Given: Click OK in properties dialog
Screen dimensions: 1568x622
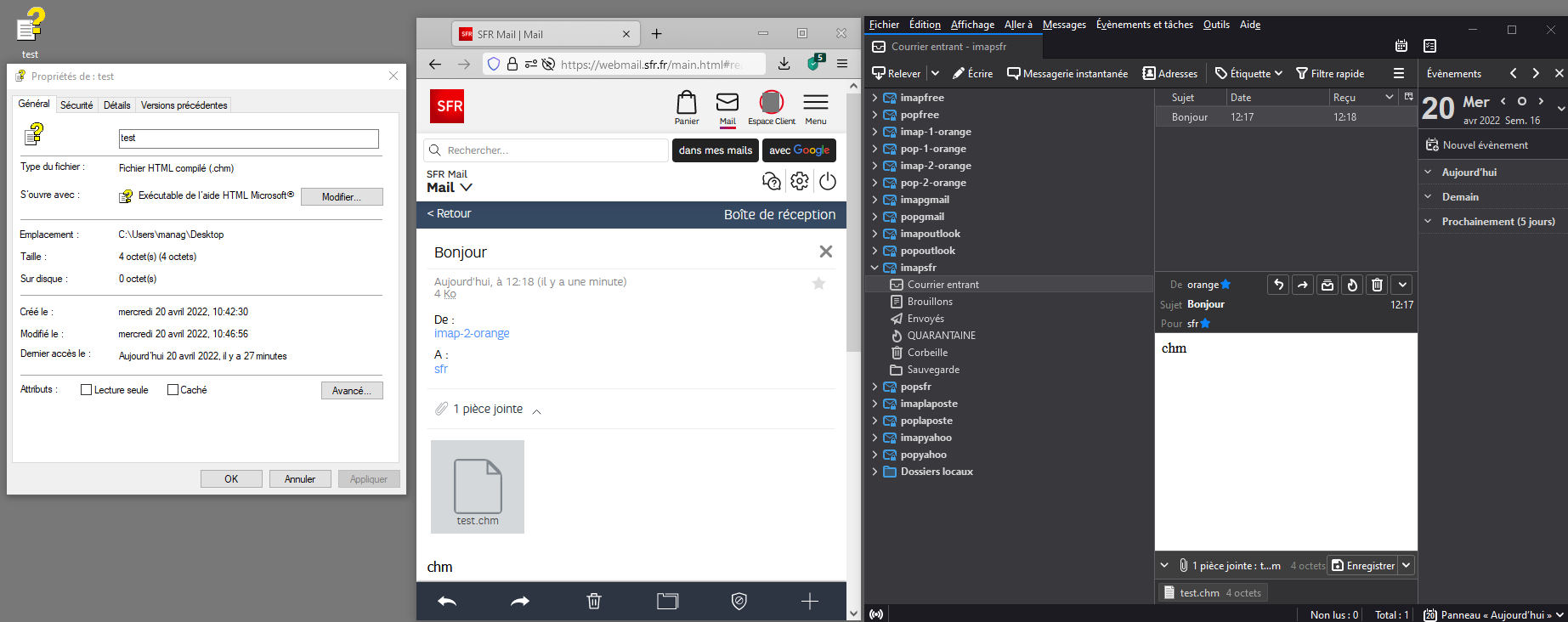Looking at the screenshot, I should click(x=231, y=478).
